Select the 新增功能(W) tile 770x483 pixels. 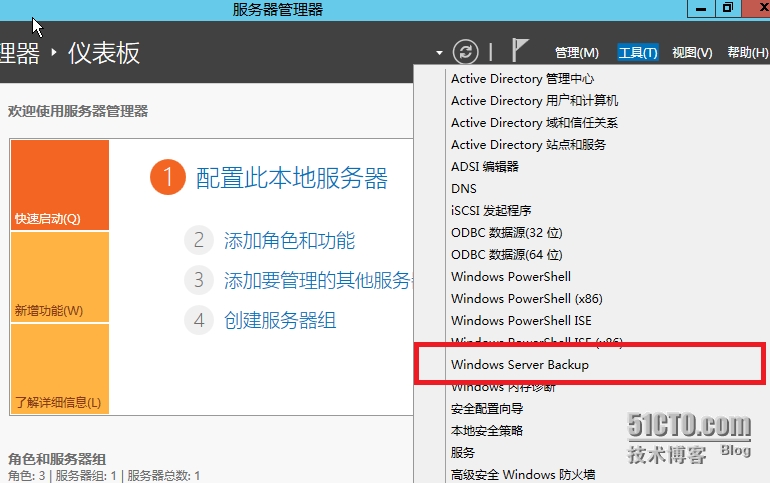(60, 277)
